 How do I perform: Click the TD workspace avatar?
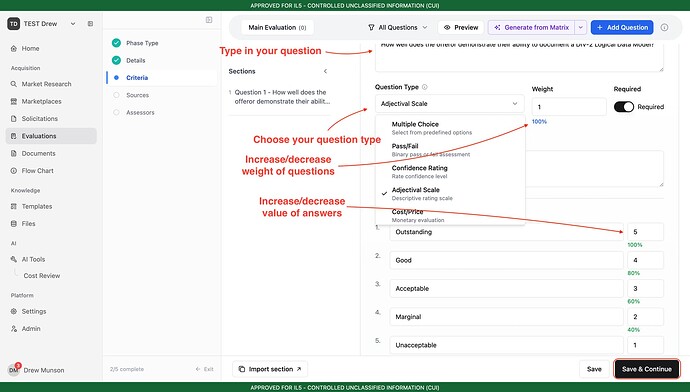(14, 24)
